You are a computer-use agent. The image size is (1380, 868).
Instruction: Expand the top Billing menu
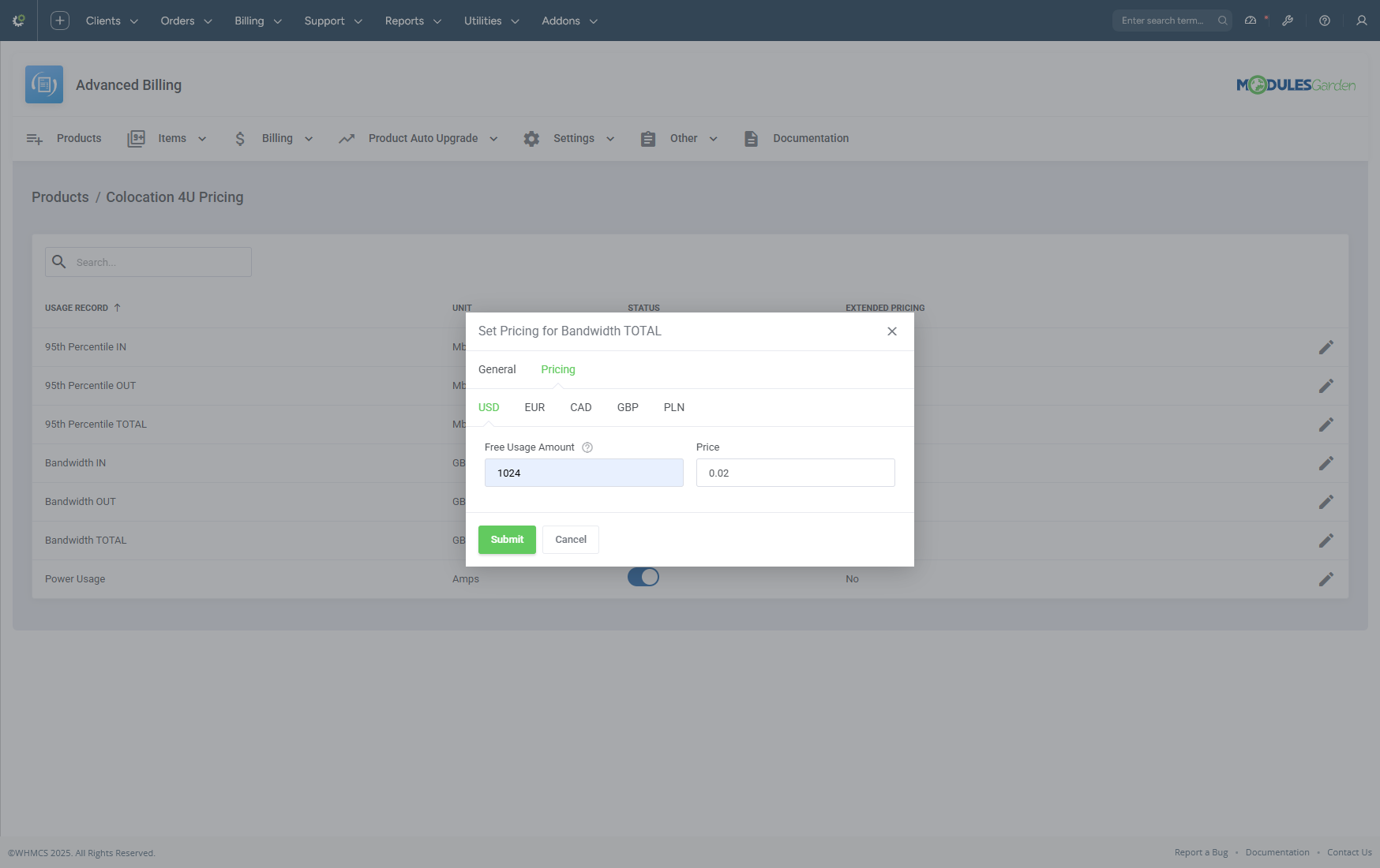click(258, 21)
